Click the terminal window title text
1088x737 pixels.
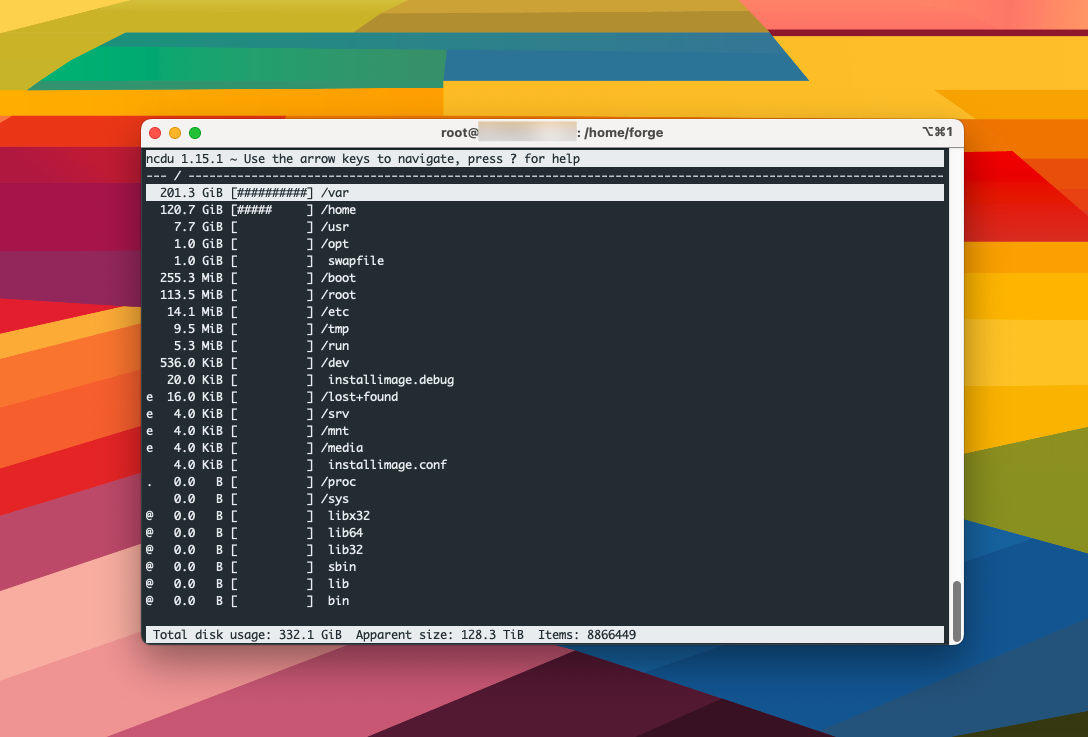coord(551,133)
